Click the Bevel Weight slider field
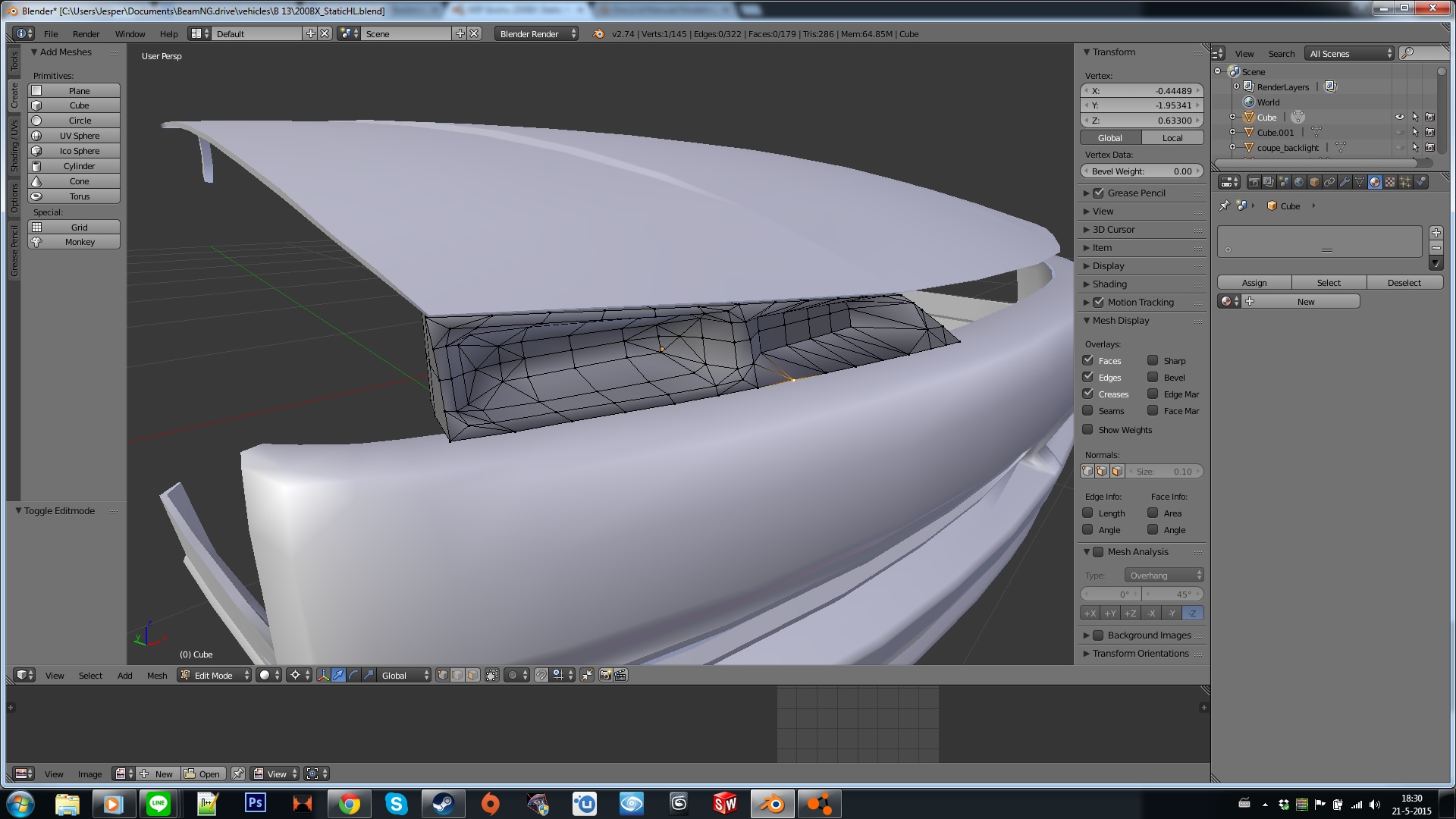 (x=1141, y=171)
